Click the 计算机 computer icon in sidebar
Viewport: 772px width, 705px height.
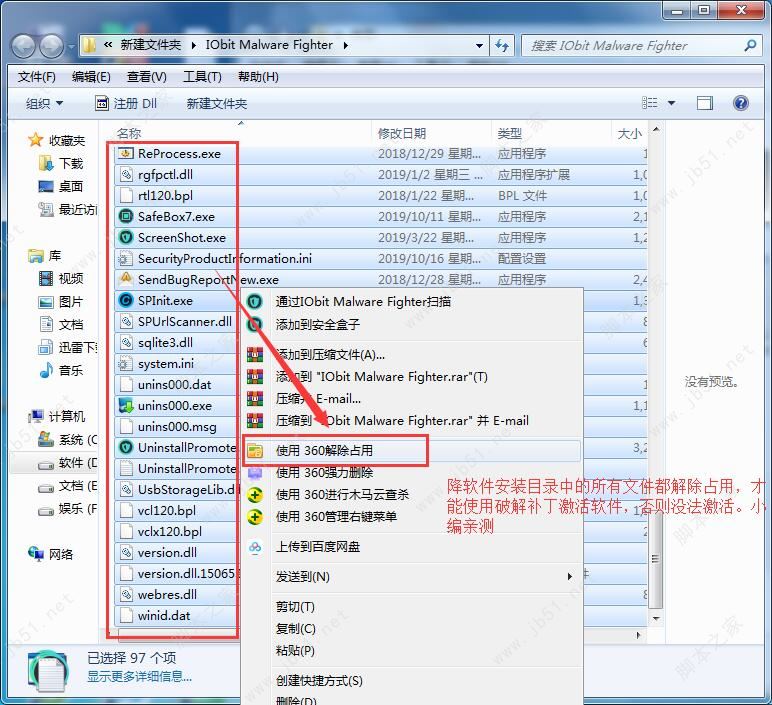35,417
